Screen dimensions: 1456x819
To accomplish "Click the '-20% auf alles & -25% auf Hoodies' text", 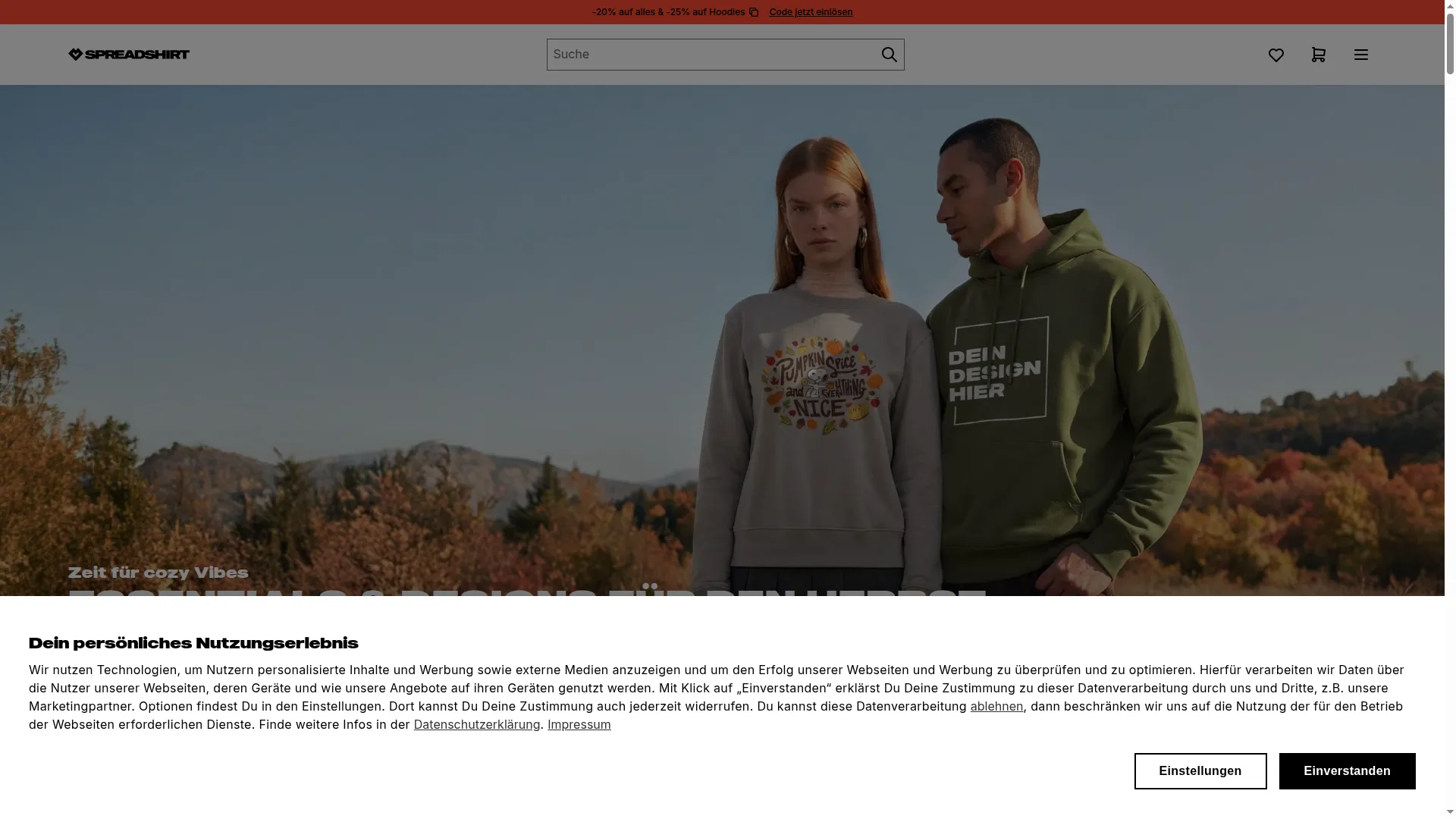I will [x=668, y=12].
